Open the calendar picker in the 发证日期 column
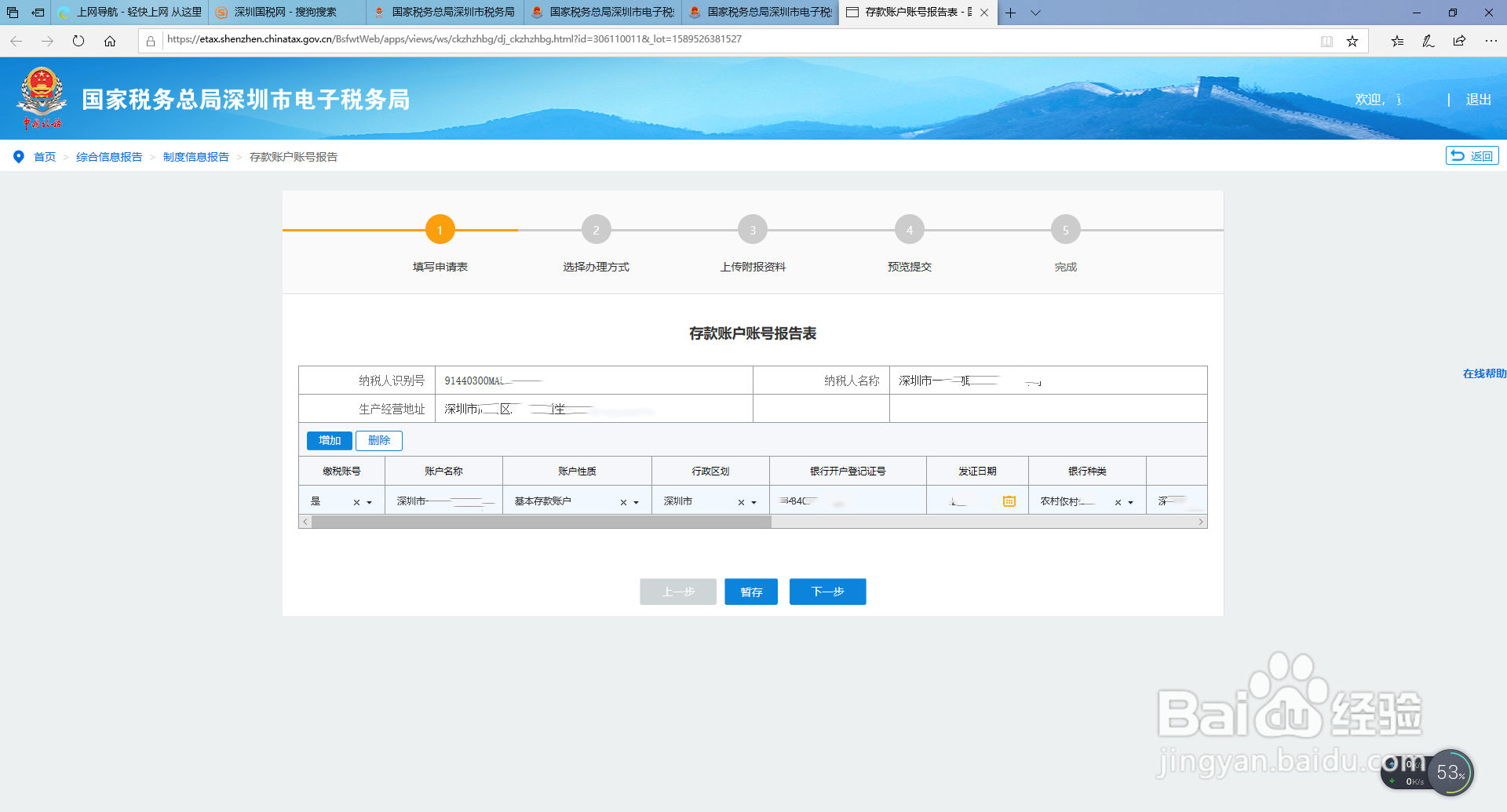1507x812 pixels. click(x=1010, y=500)
